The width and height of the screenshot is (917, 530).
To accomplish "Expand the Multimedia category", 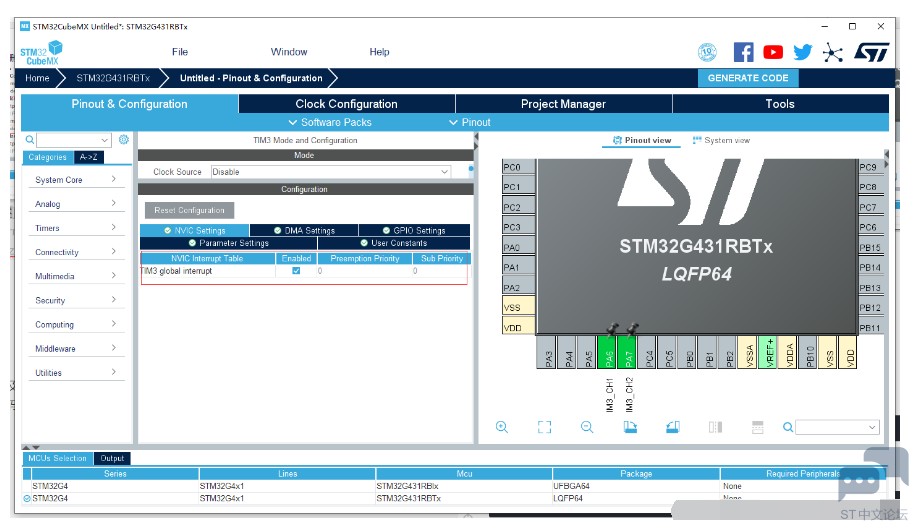I will pos(75,276).
